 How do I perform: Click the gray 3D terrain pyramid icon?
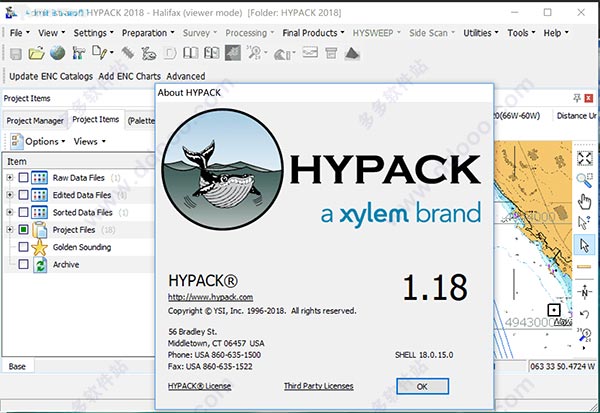pyautogui.click(x=352, y=53)
